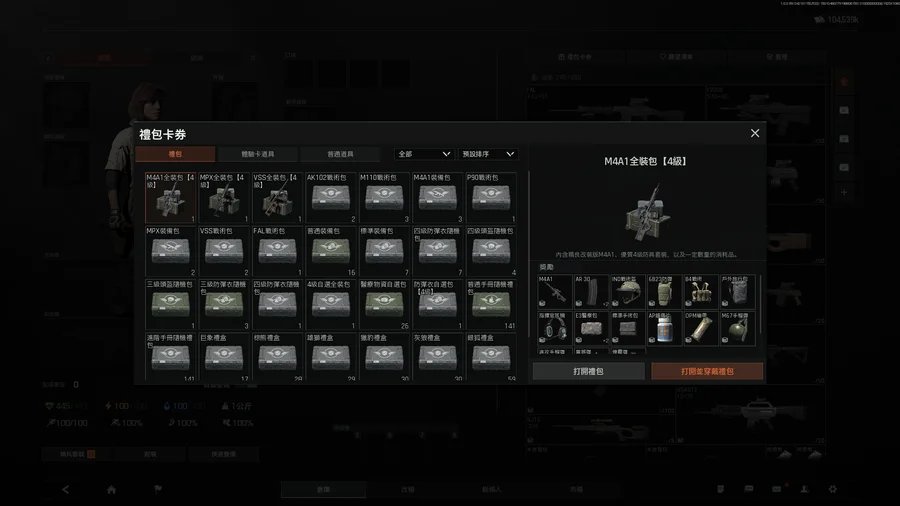Click the rewards list scrollbar
The image size is (900, 506).
pyautogui.click(x=761, y=304)
